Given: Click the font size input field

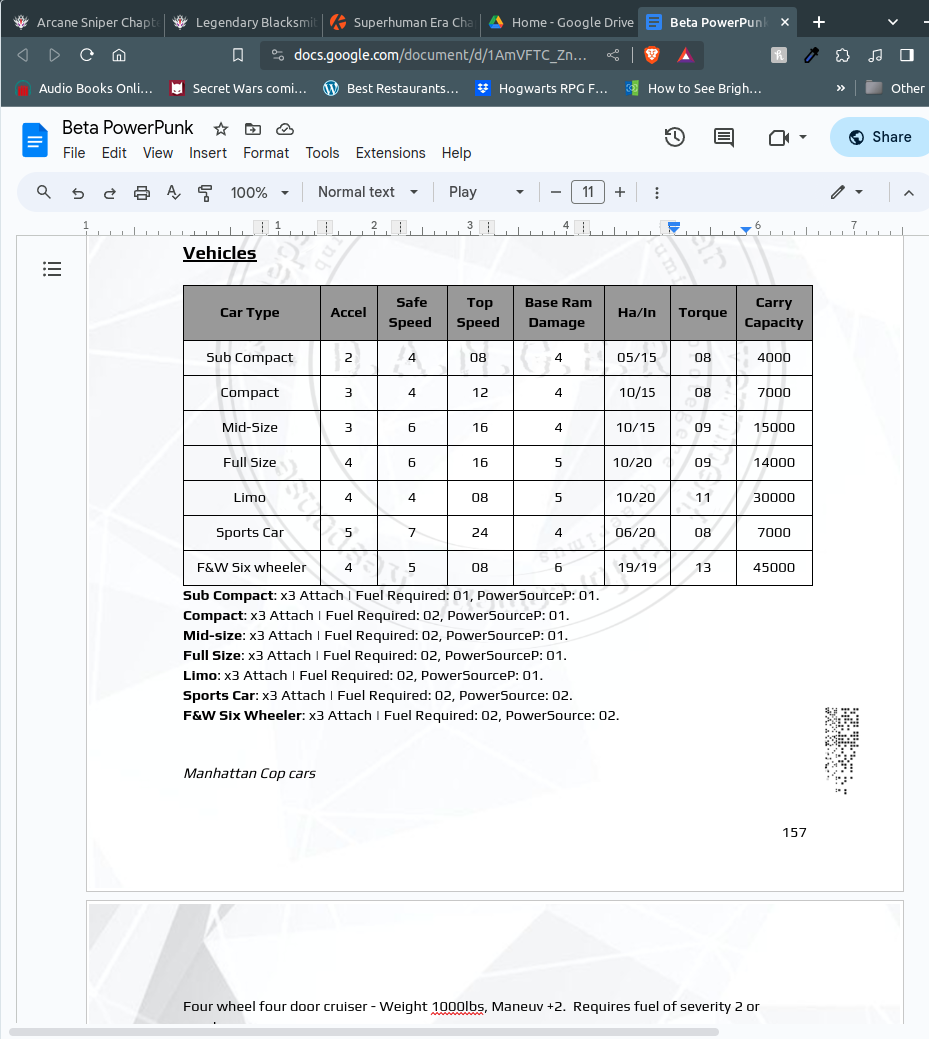Looking at the screenshot, I should [588, 192].
